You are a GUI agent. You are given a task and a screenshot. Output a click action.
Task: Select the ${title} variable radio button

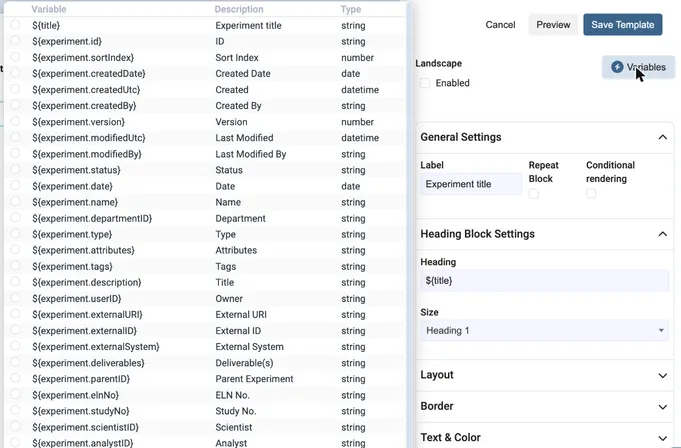coord(15,24)
